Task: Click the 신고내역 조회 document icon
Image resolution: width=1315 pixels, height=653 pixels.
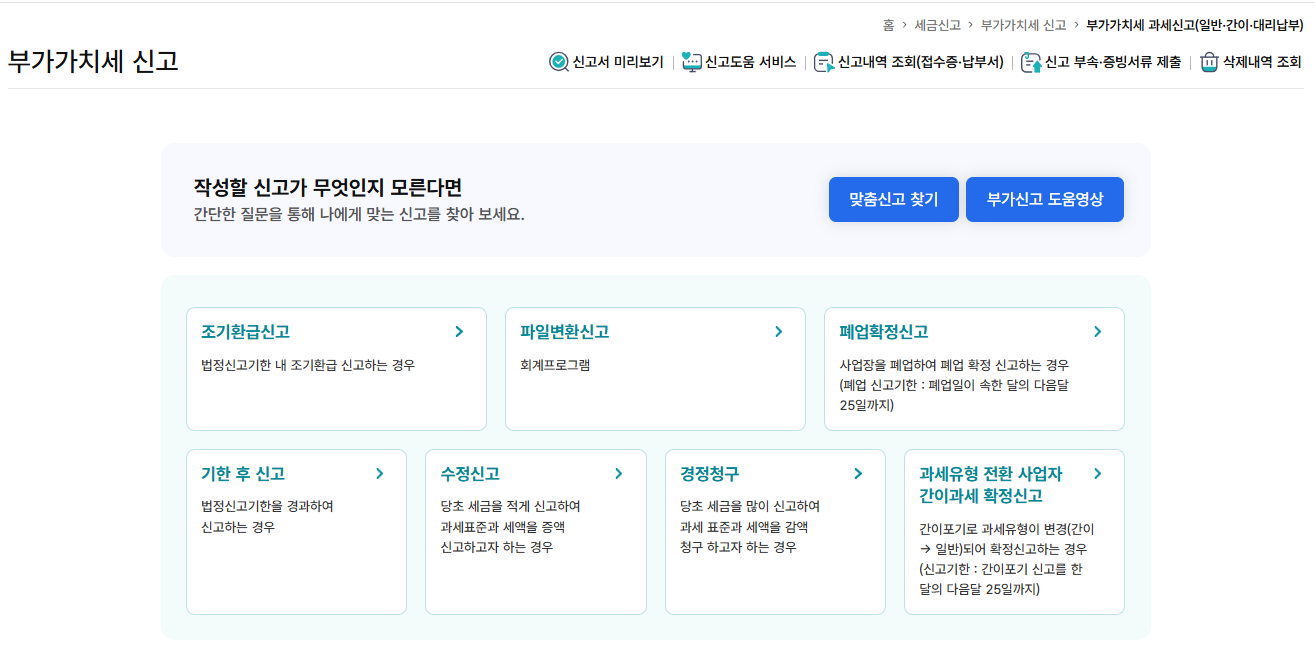Action: [824, 62]
